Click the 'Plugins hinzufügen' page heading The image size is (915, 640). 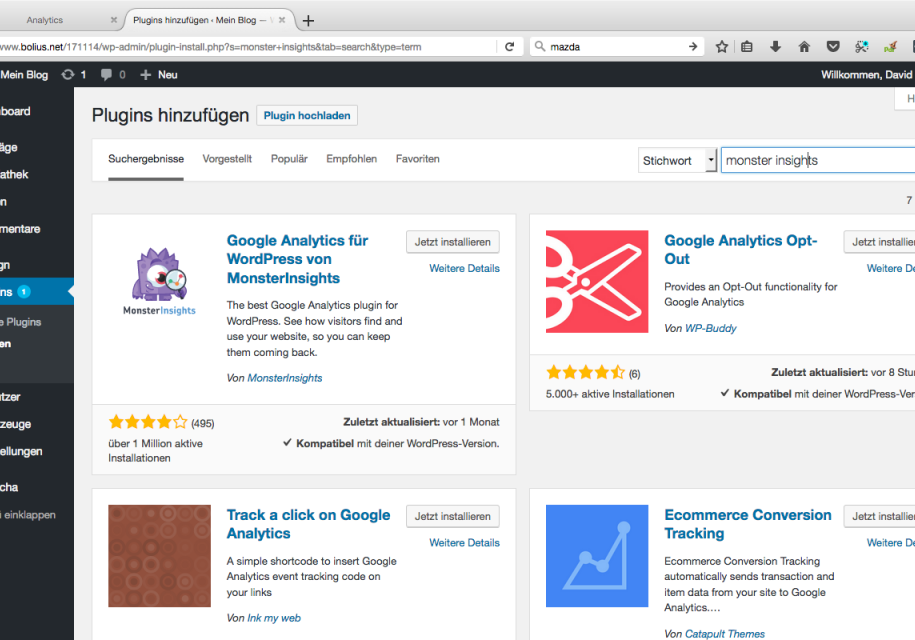coord(170,116)
